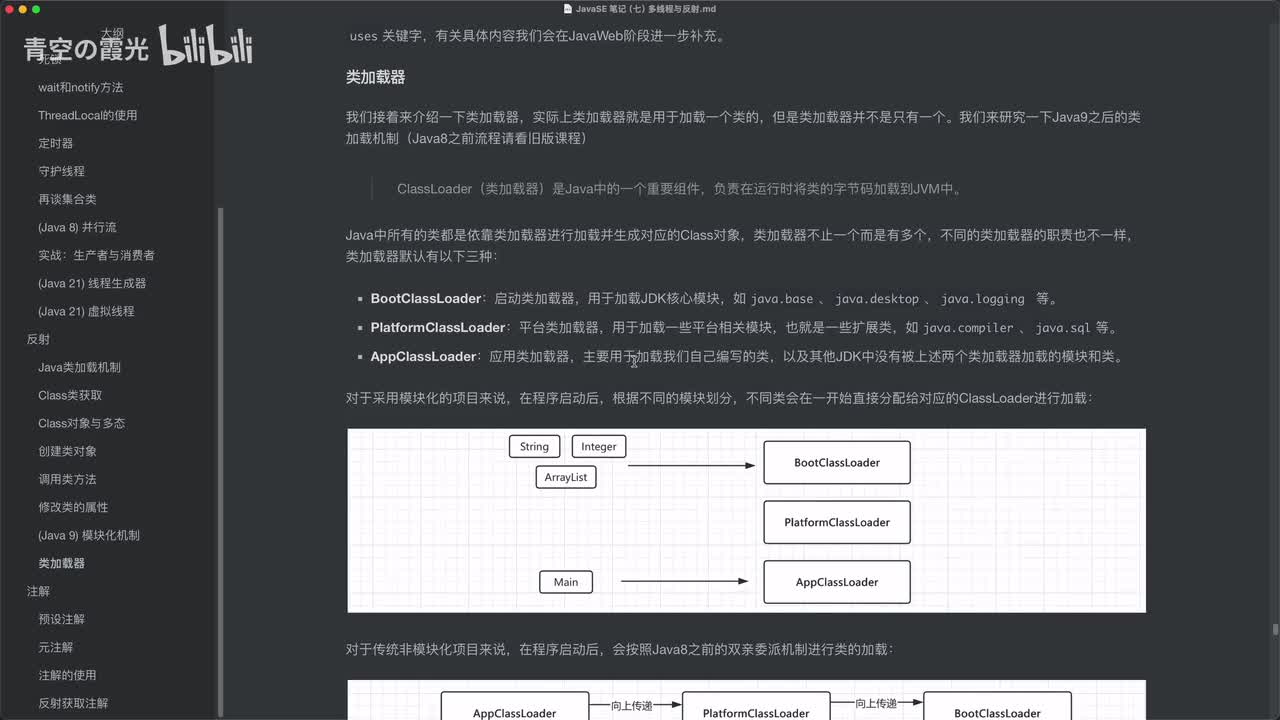Image resolution: width=1280 pixels, height=720 pixels.
Task: Select '(Java 21) 虚拟线程' outline item
Action: pyautogui.click(x=86, y=311)
